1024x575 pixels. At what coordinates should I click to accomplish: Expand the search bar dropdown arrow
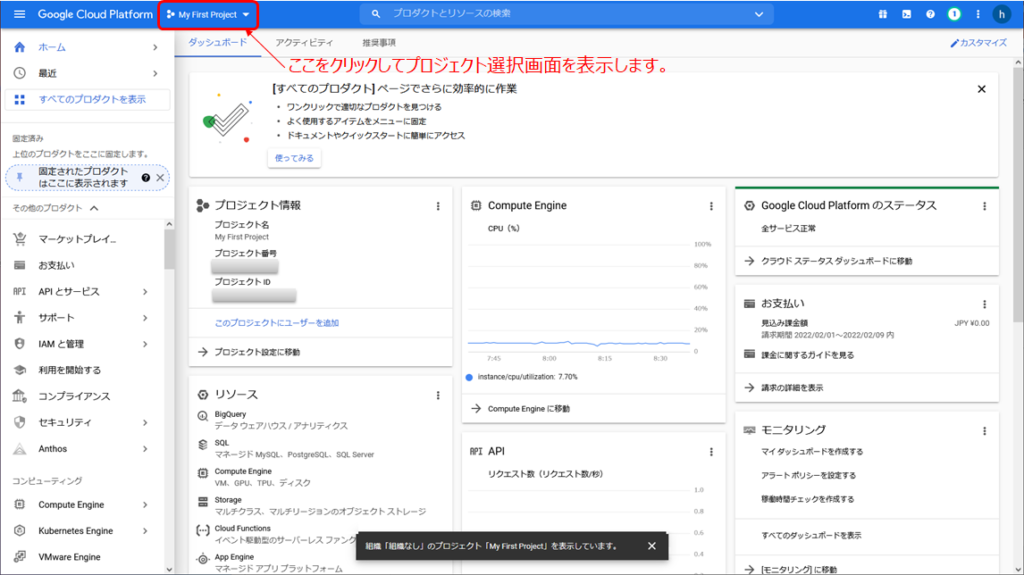click(758, 14)
